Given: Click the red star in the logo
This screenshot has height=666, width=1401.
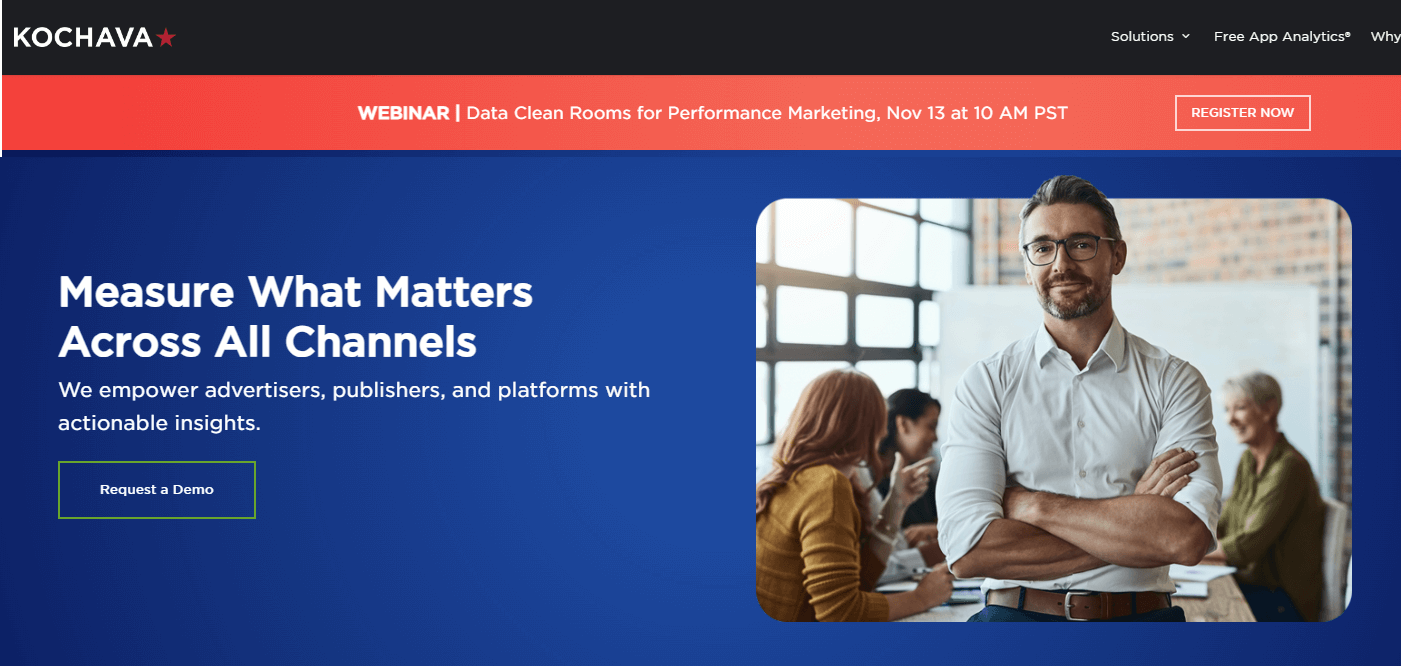Looking at the screenshot, I should click(x=166, y=37).
